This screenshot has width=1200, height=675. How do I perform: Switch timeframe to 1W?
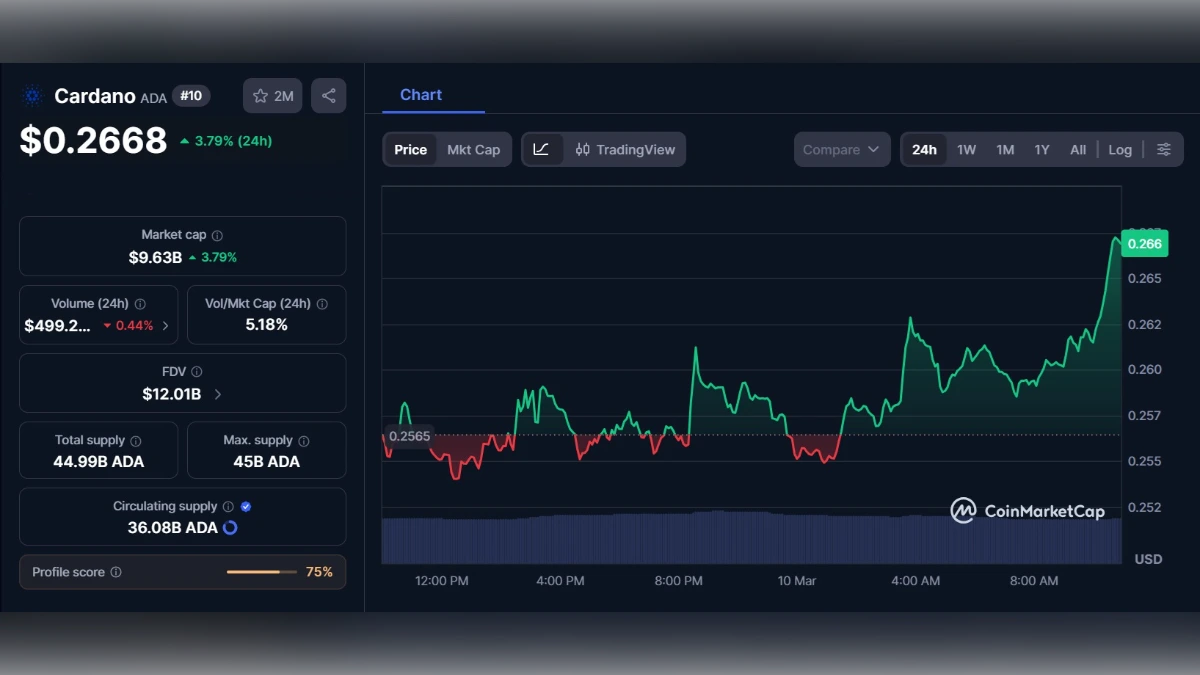[x=966, y=149]
